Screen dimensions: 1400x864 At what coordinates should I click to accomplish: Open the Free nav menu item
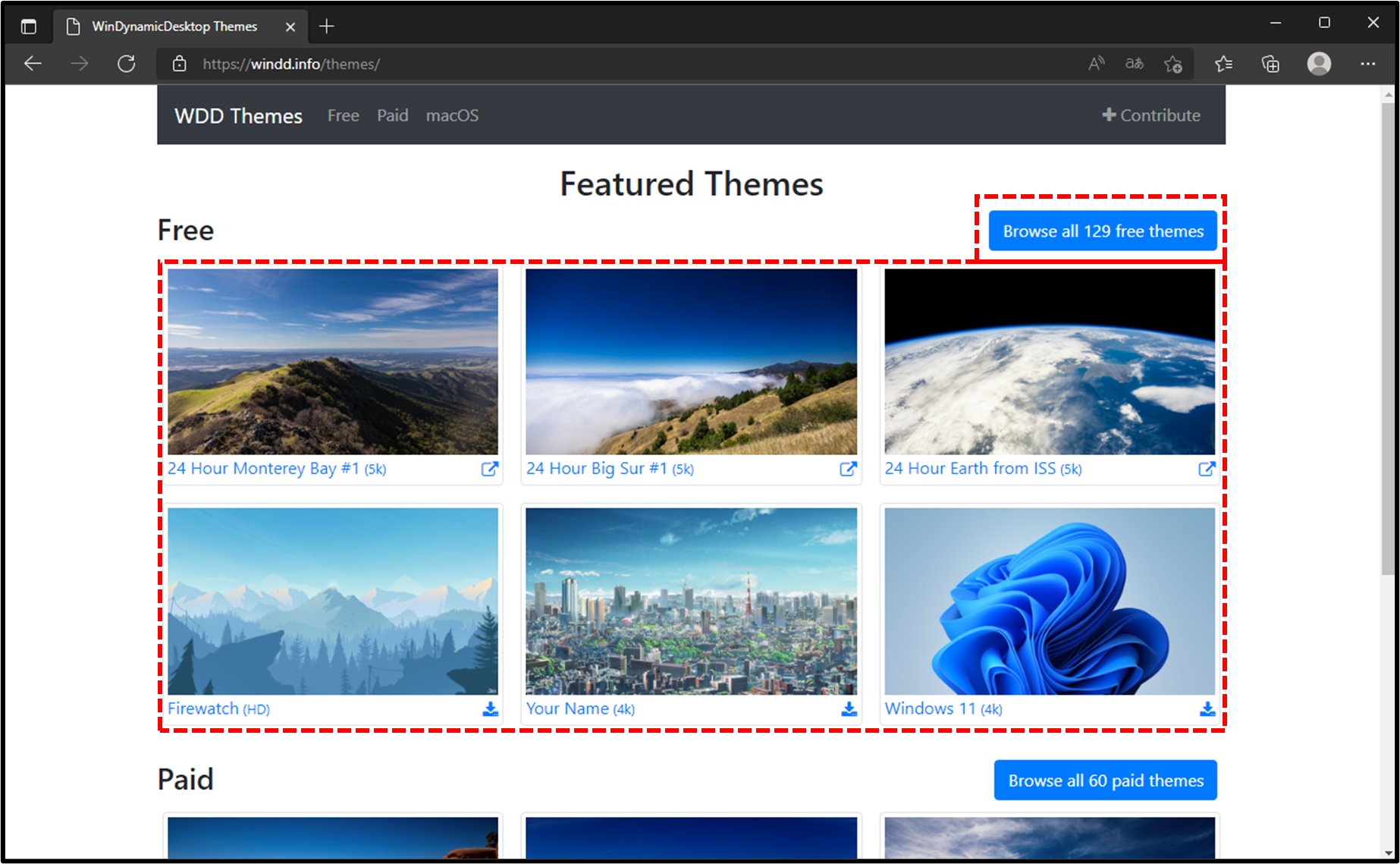(x=344, y=115)
